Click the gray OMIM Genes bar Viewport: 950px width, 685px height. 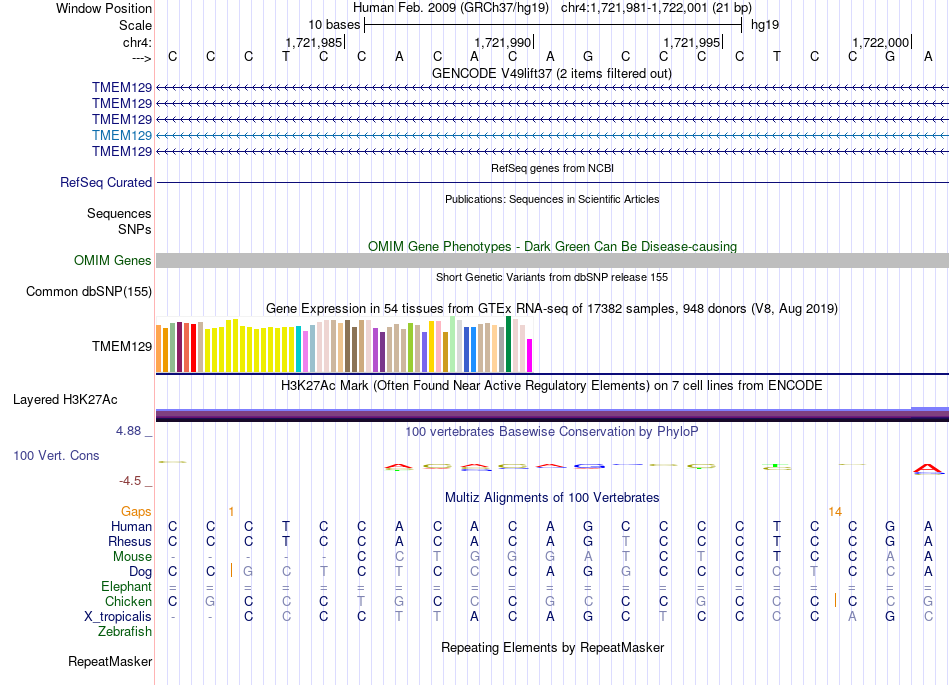point(552,260)
